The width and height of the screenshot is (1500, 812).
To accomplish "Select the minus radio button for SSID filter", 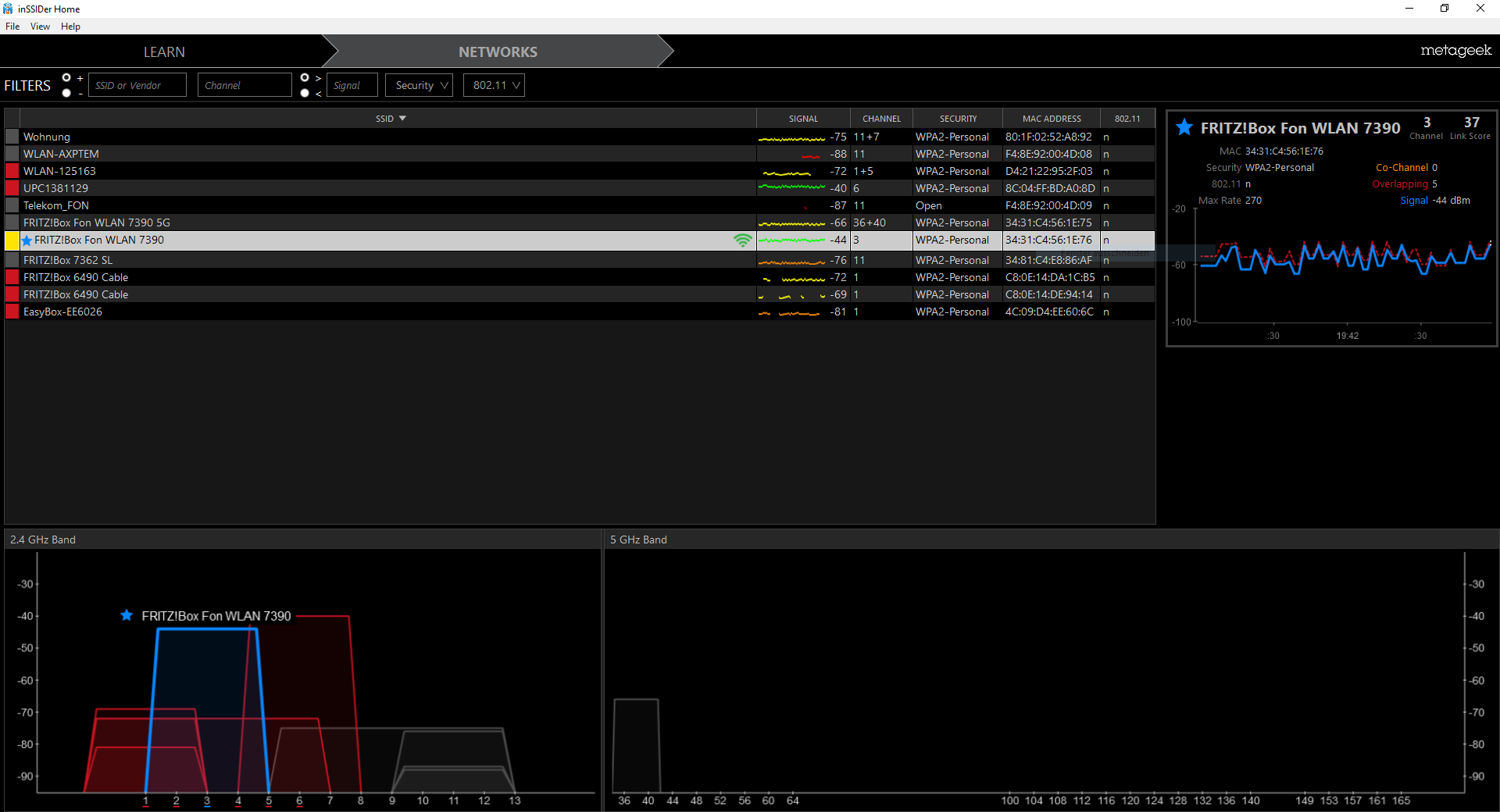I will coord(66,93).
